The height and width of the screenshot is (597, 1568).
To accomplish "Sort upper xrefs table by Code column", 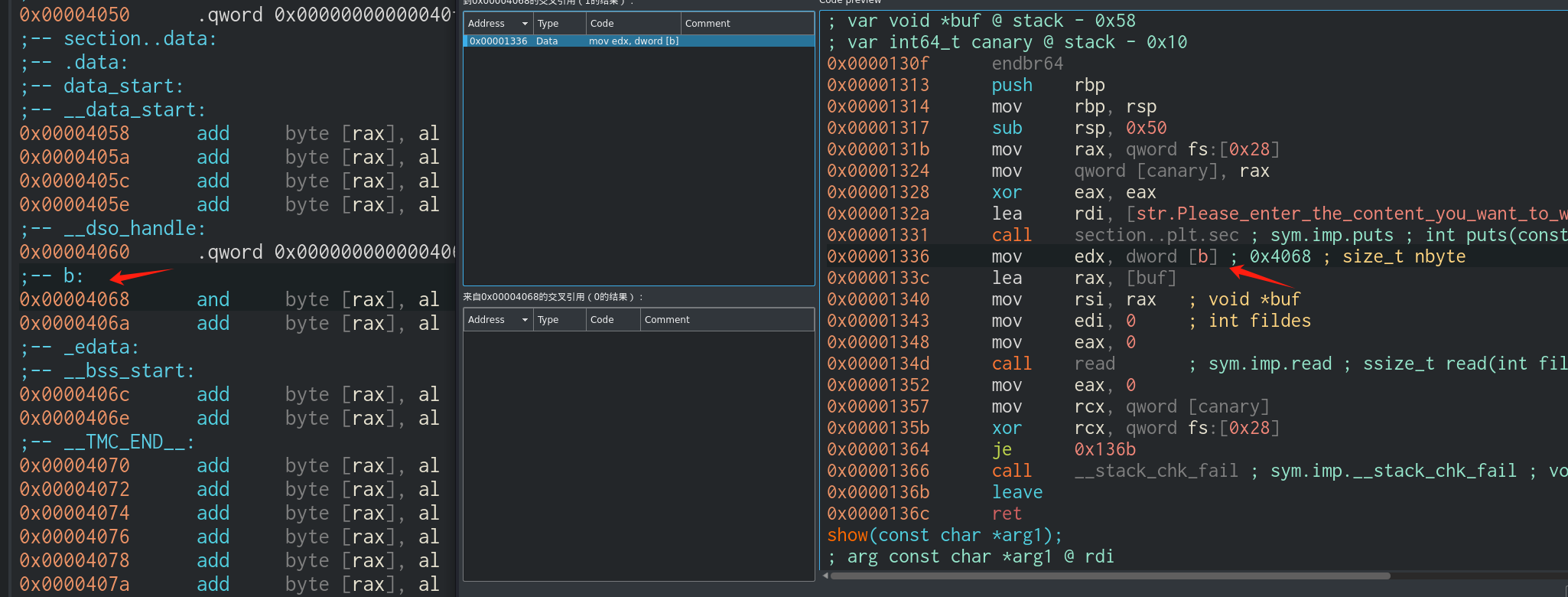I will [x=633, y=24].
